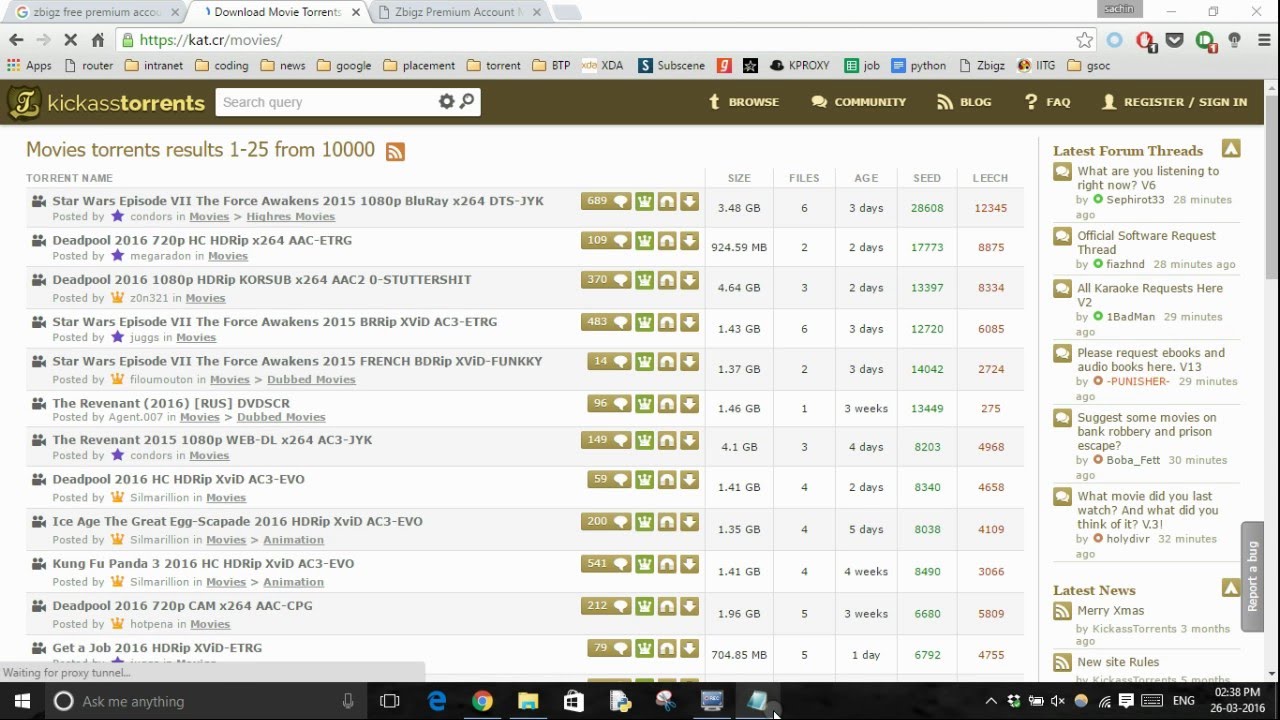The image size is (1280, 720).
Task: Go to Chrome home page button
Action: coord(97,40)
